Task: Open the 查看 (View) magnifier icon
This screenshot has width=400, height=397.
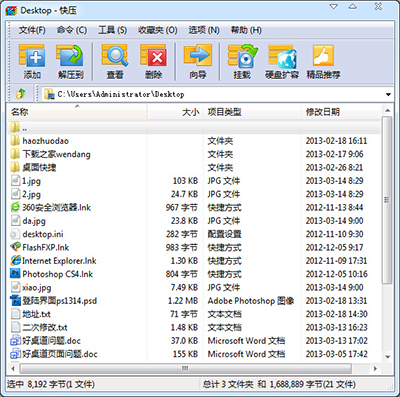Action: 115,56
